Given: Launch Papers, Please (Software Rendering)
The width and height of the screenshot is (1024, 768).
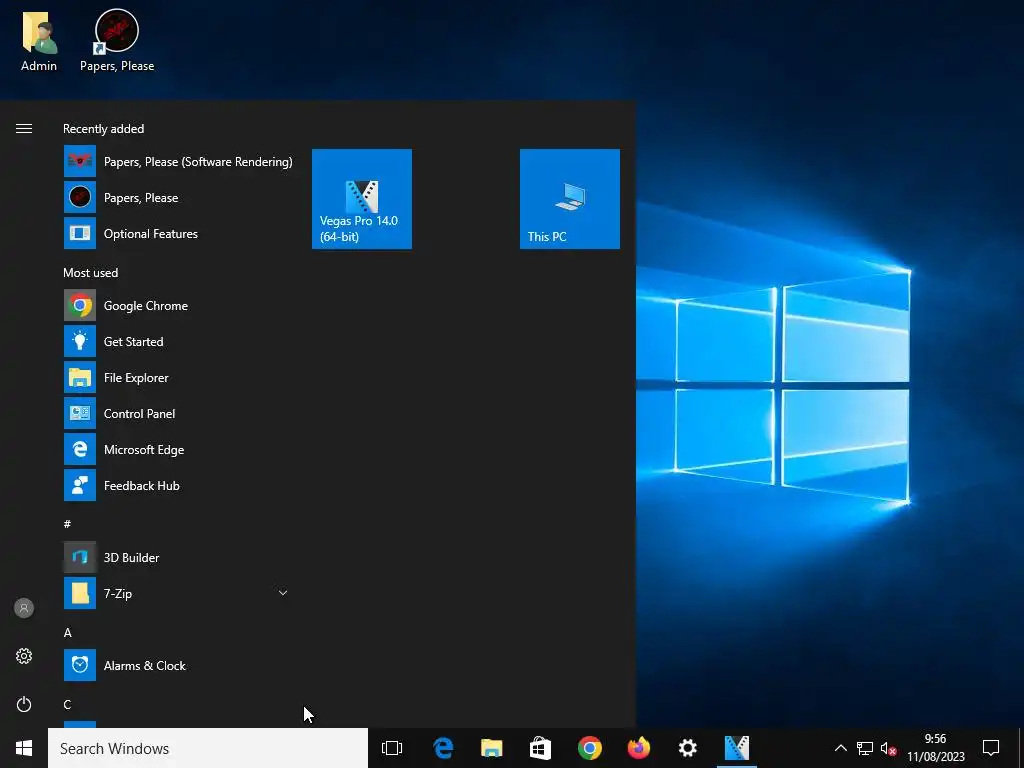Looking at the screenshot, I should tap(178, 162).
